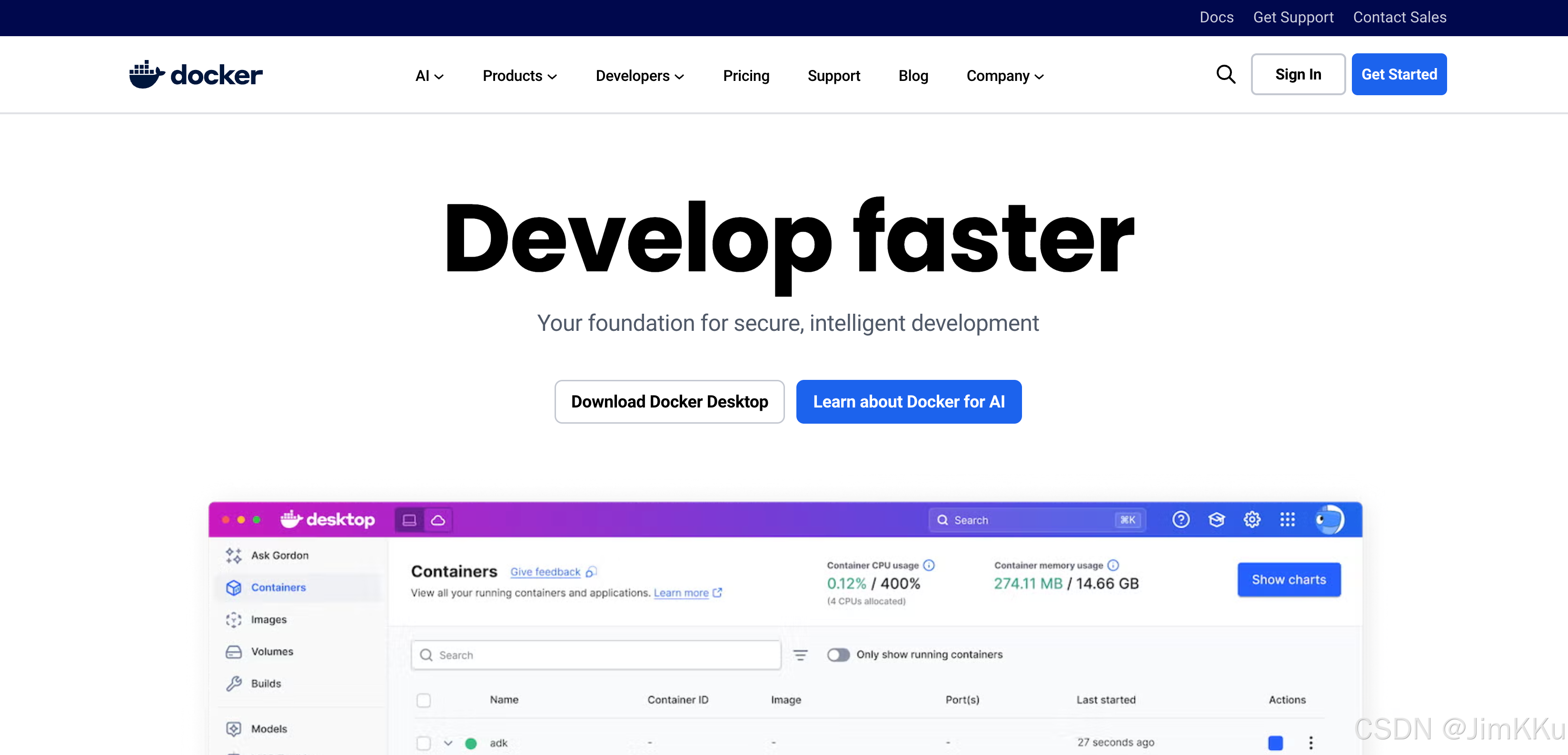
Task: Click the Name column header
Action: pyautogui.click(x=504, y=700)
